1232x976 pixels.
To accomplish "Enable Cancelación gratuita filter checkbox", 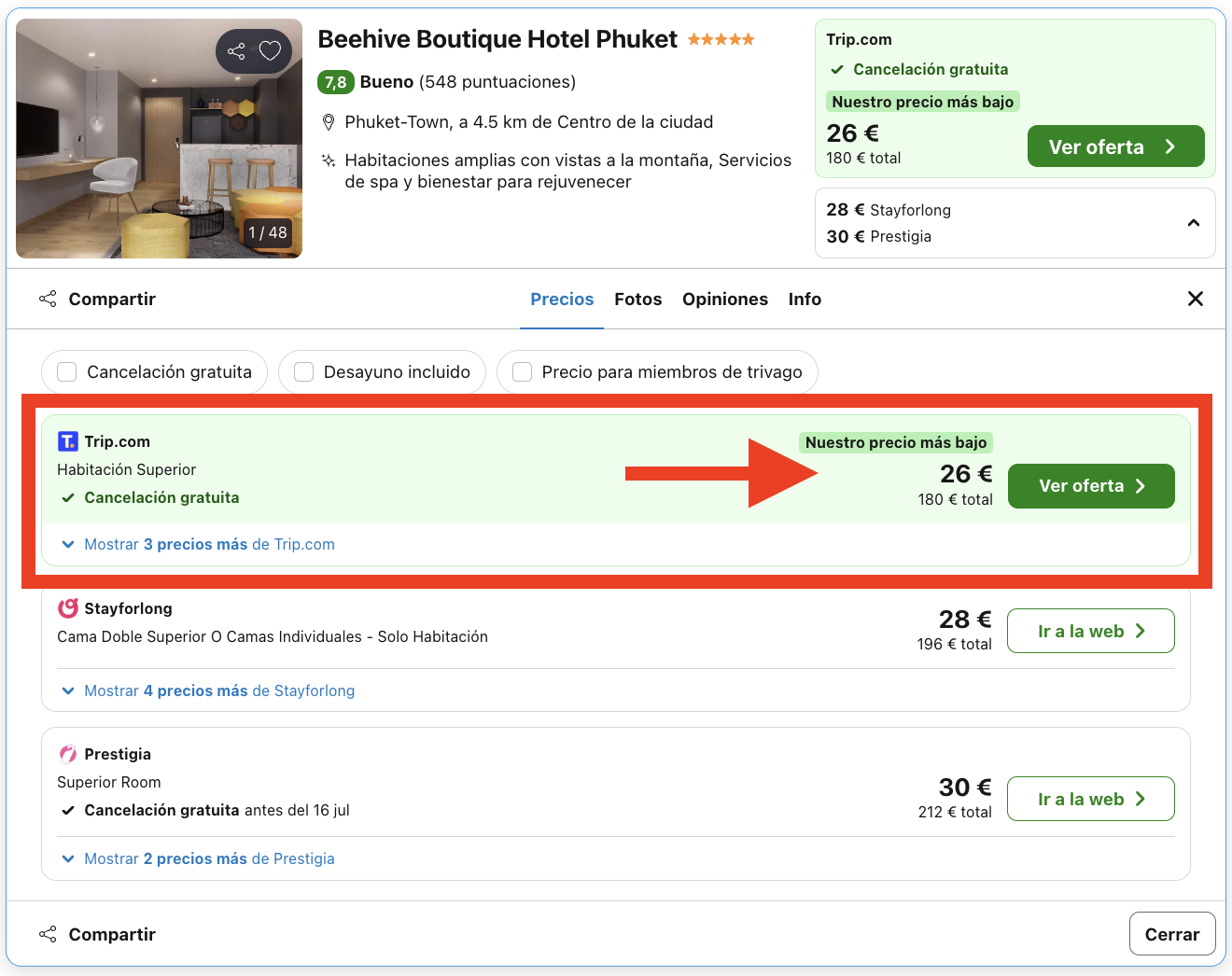I will [67, 372].
